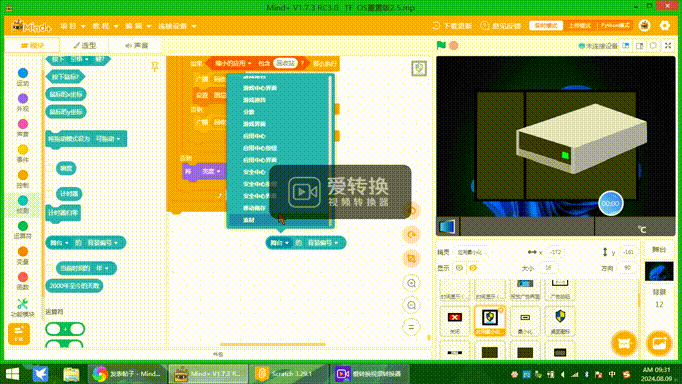Tick checkbox next to 计时器 block
The image size is (682, 384).
pos(50,194)
